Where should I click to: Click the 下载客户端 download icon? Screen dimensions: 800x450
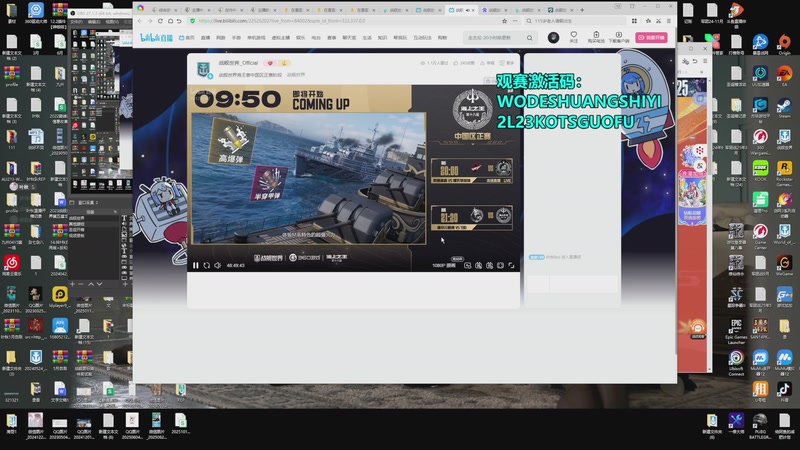coord(618,37)
